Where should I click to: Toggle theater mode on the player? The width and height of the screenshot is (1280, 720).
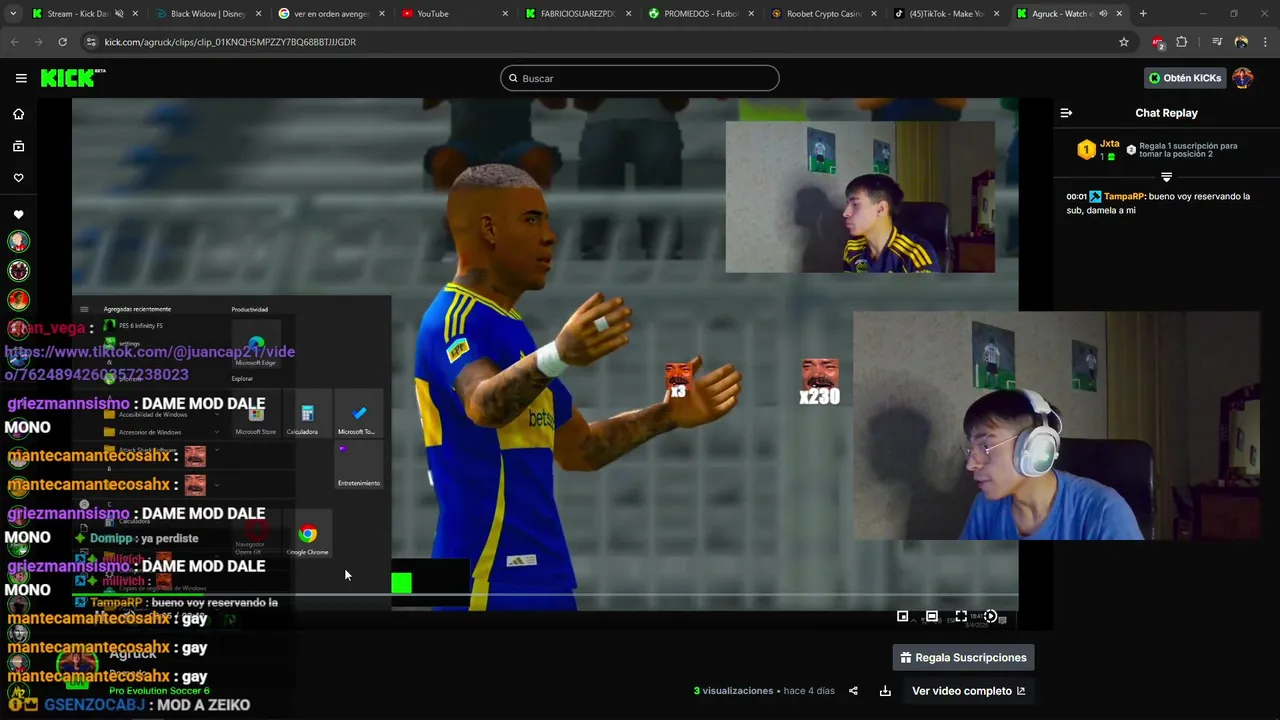click(x=931, y=616)
